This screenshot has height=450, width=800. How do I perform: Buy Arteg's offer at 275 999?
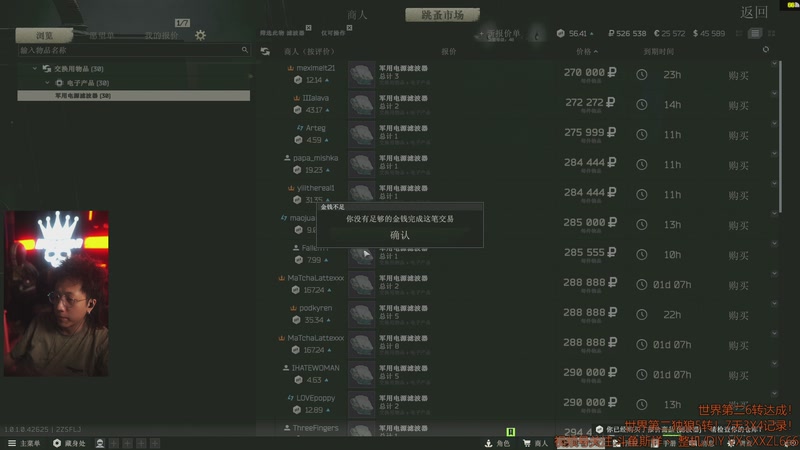[x=738, y=136]
